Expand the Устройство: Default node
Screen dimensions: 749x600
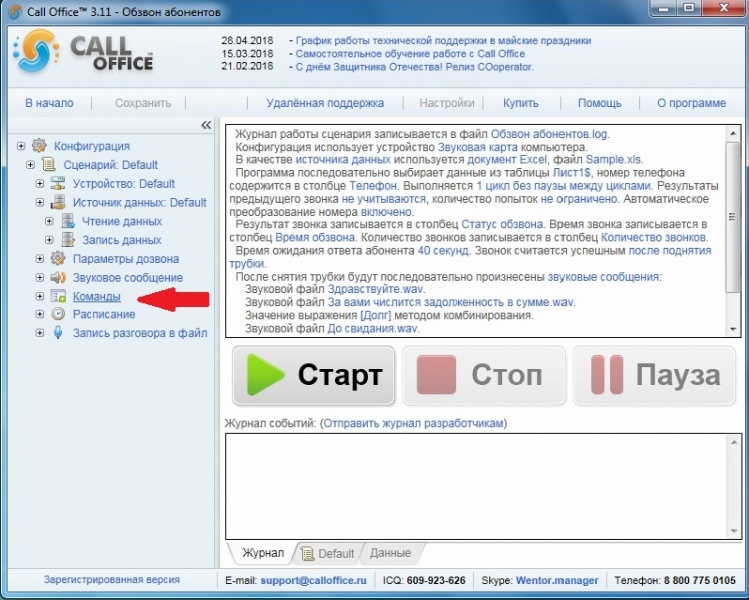tap(40, 183)
